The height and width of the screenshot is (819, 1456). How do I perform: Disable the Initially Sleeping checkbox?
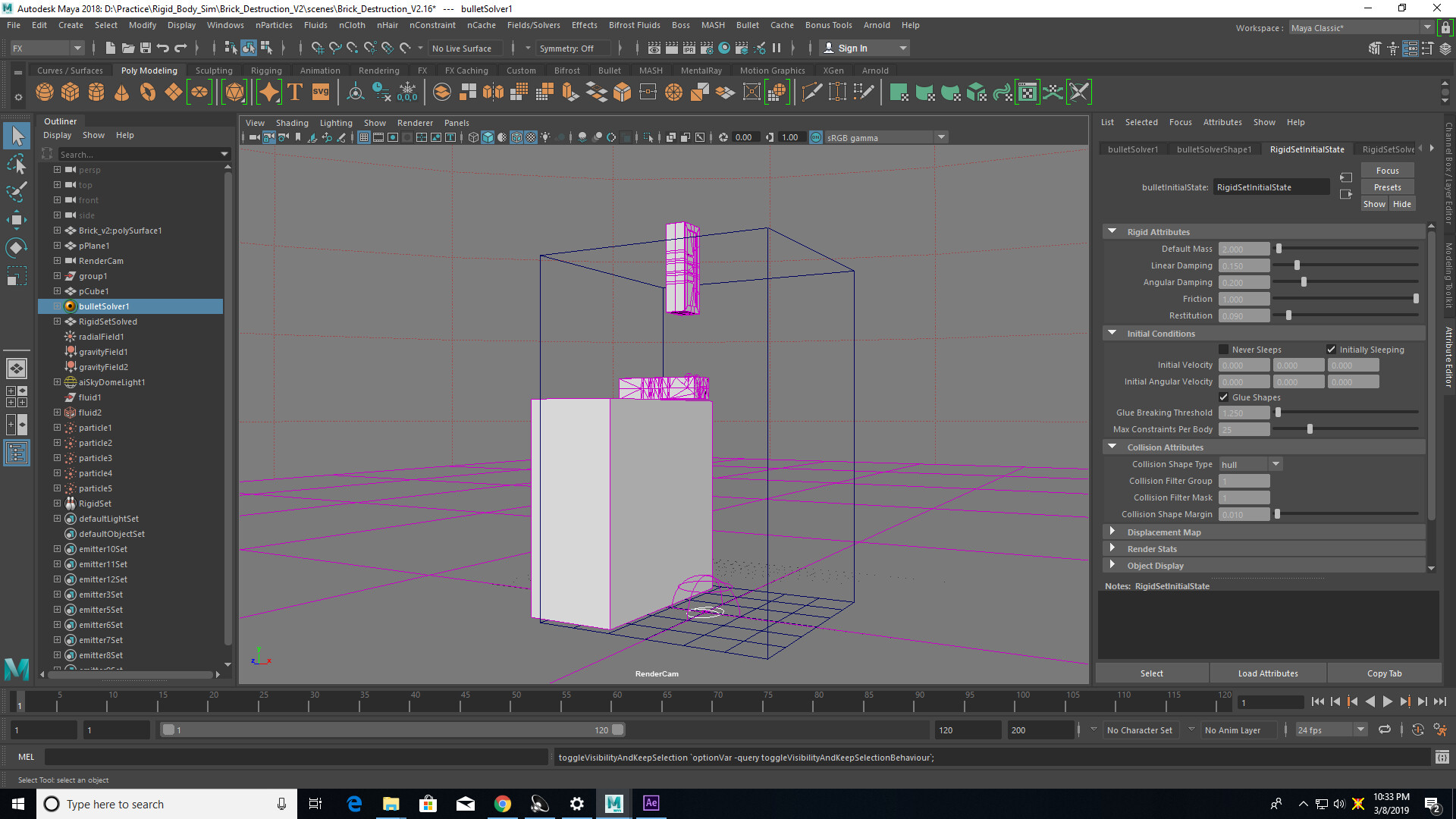[1332, 349]
